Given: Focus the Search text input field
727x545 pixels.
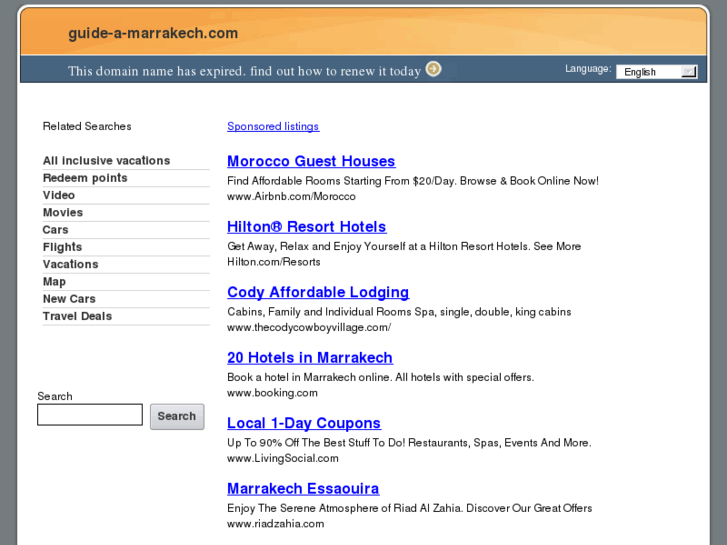Looking at the screenshot, I should coord(90,414).
